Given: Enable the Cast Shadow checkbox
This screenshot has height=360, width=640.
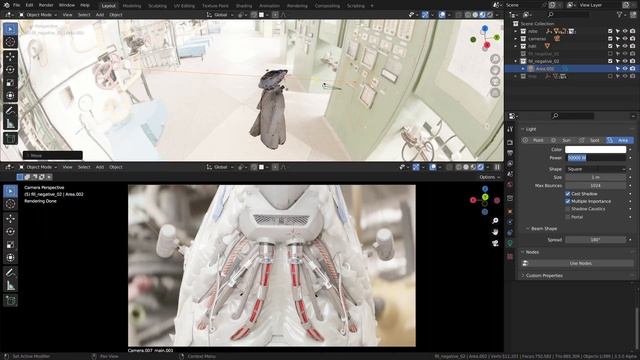Looking at the screenshot, I should (568, 194).
